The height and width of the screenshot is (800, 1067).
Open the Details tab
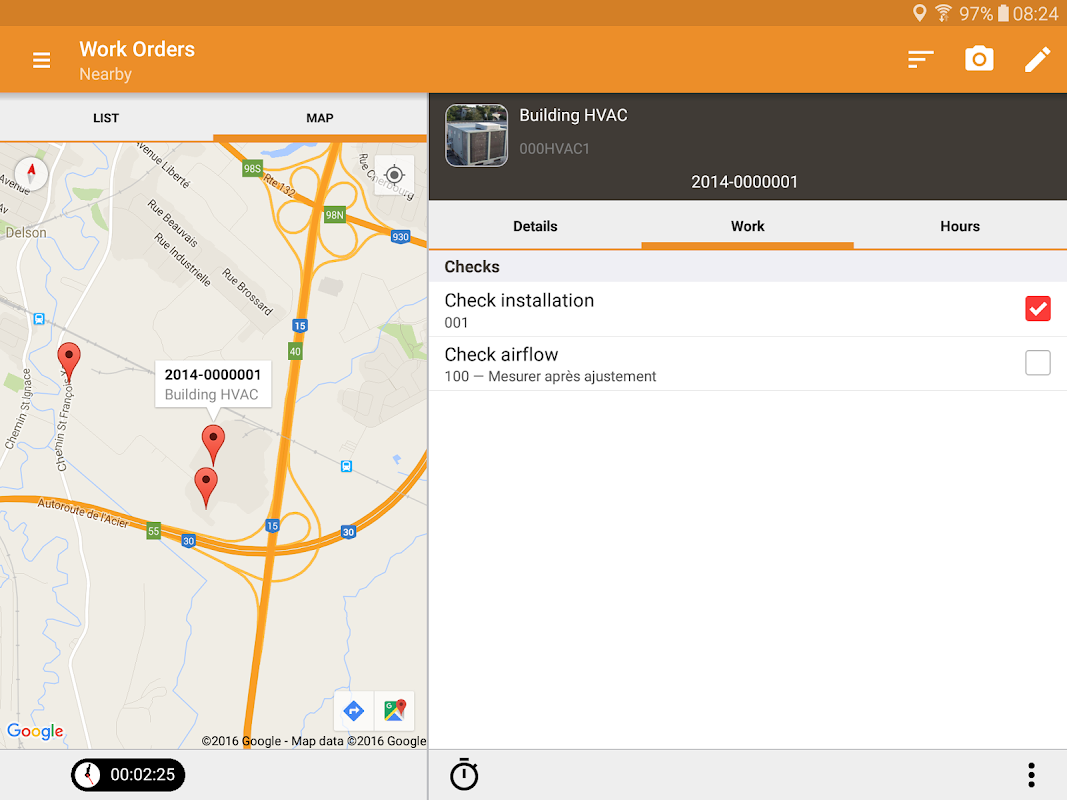535,226
